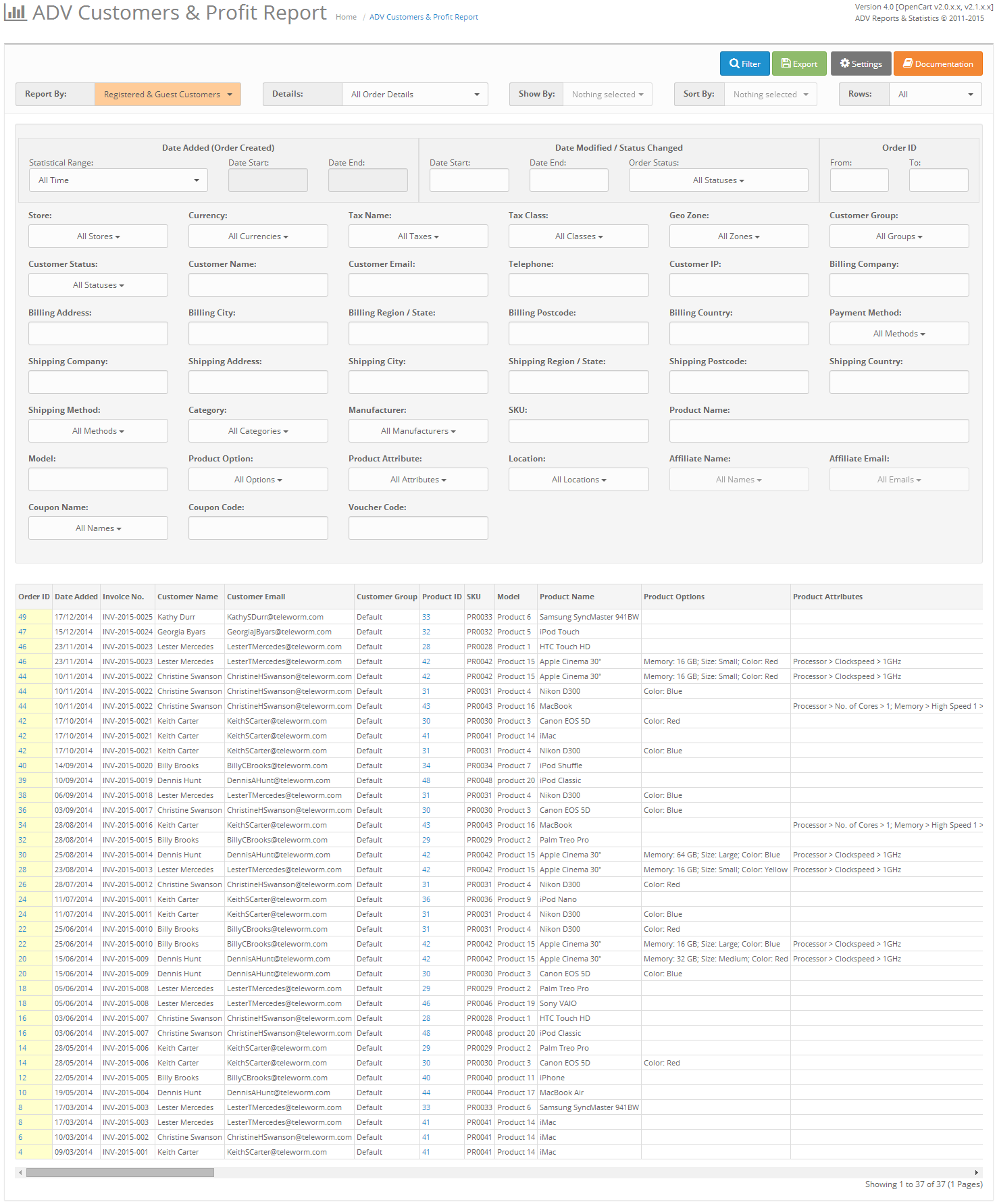Open order ID 47 link
The width and height of the screenshot is (997, 1204).
[x=22, y=632]
